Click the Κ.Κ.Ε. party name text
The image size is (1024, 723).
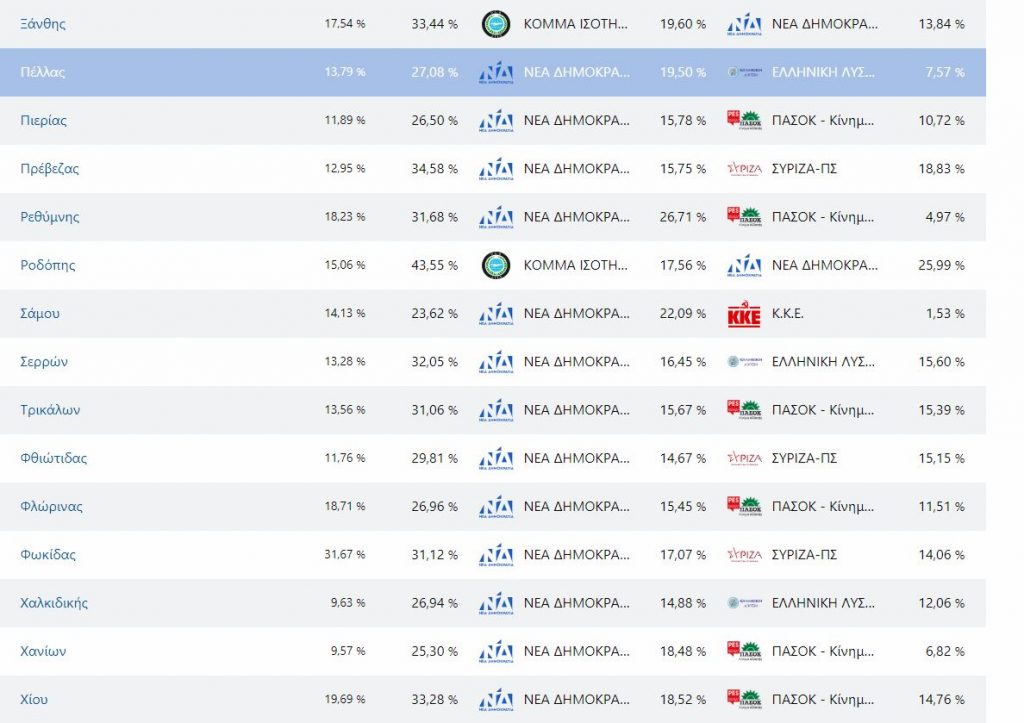788,314
